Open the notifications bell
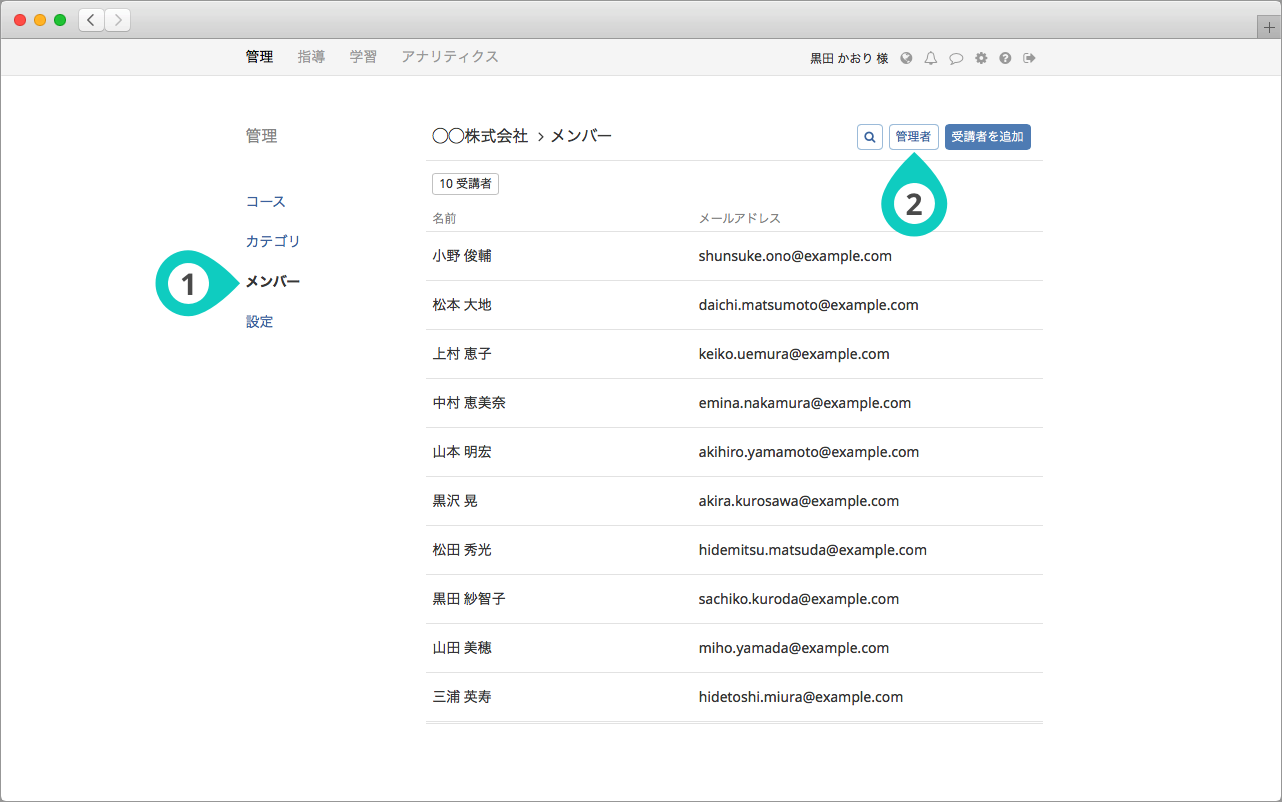The height and width of the screenshot is (802, 1282). pos(931,58)
